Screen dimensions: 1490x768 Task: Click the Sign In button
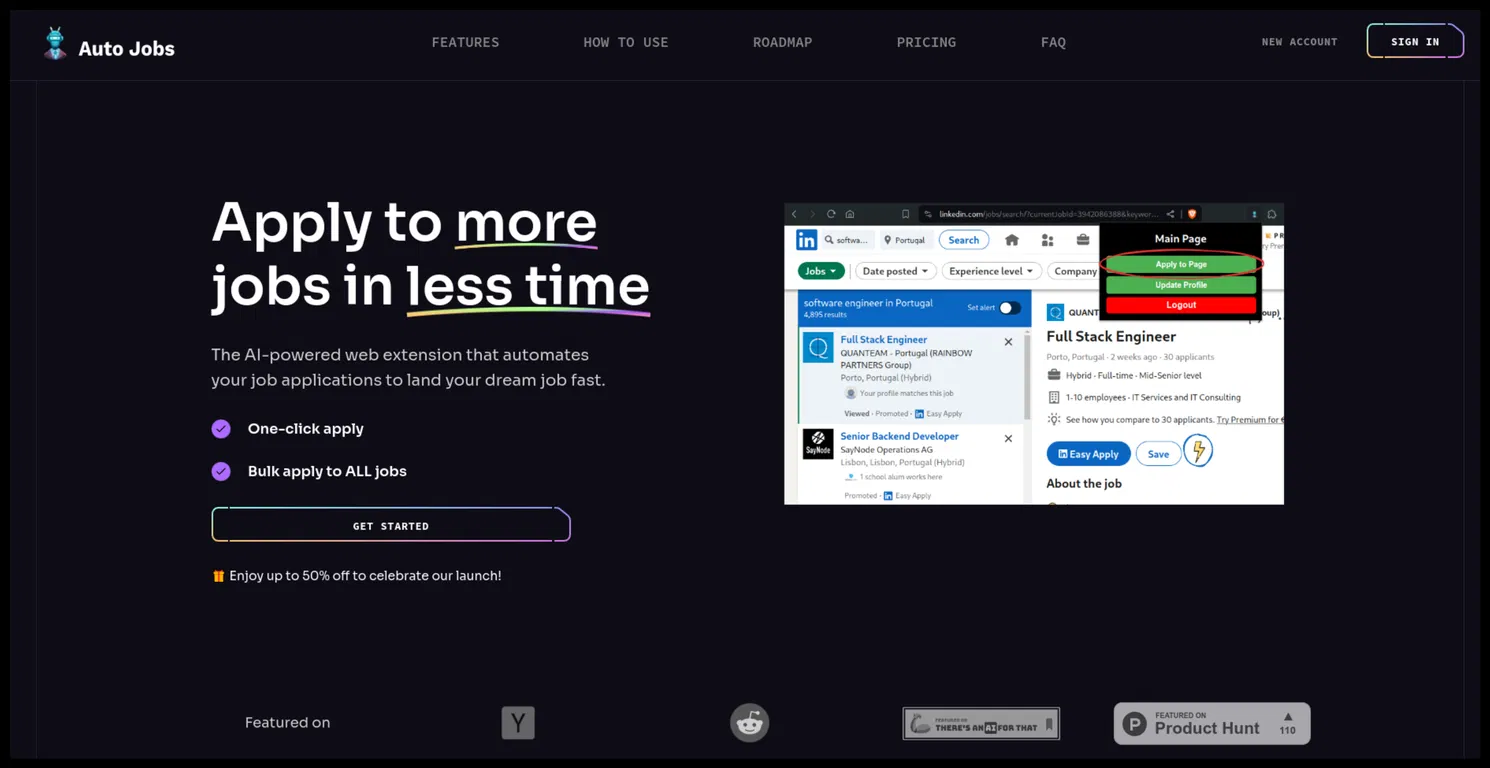click(1415, 41)
